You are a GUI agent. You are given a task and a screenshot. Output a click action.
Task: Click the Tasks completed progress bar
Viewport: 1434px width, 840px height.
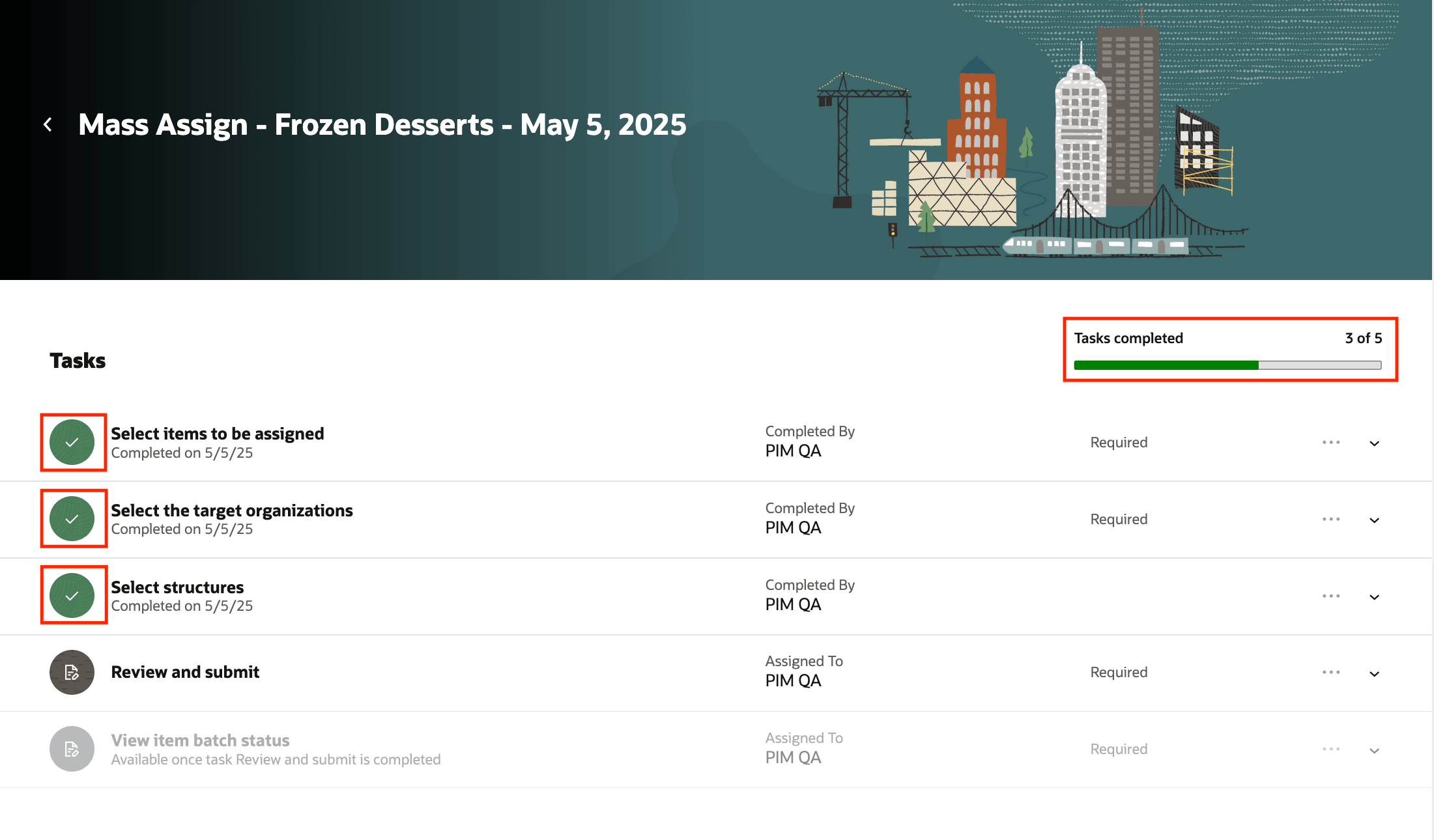(x=1227, y=365)
